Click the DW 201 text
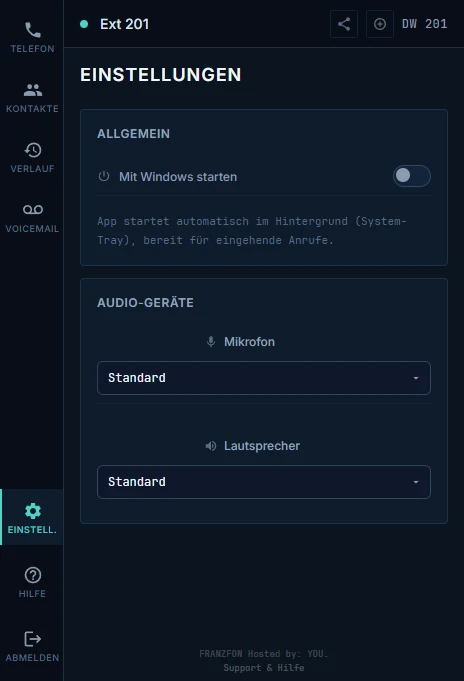 pyautogui.click(x=424, y=24)
